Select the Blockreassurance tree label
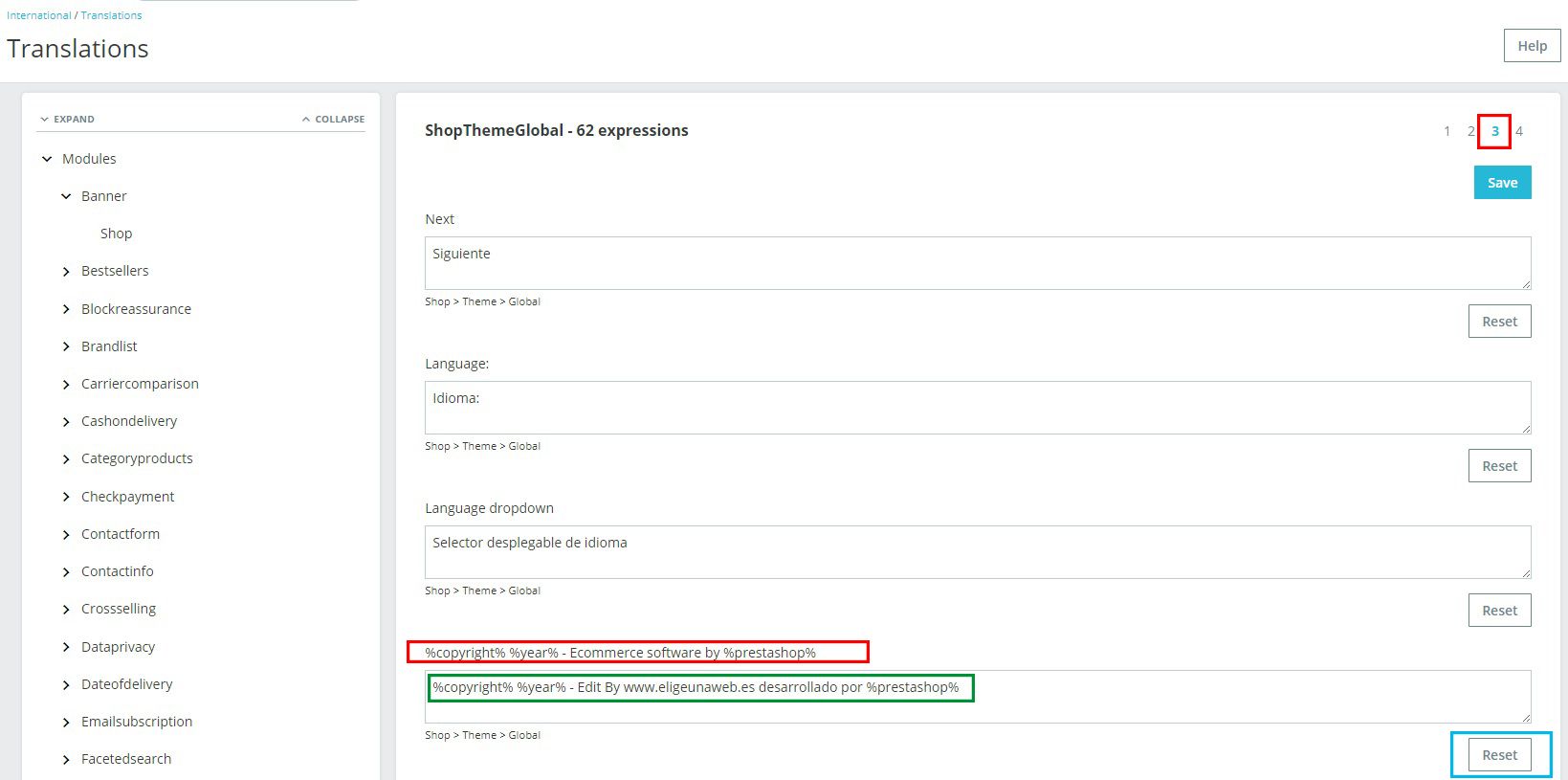The height and width of the screenshot is (780, 1568). click(136, 309)
